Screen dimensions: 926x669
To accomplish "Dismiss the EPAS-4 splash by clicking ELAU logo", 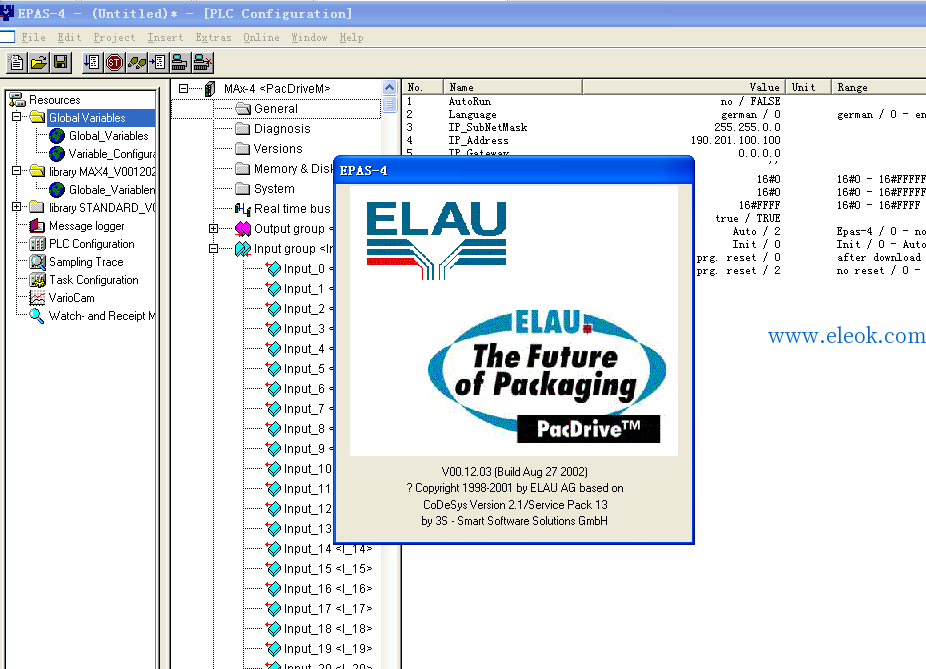I will click(436, 240).
